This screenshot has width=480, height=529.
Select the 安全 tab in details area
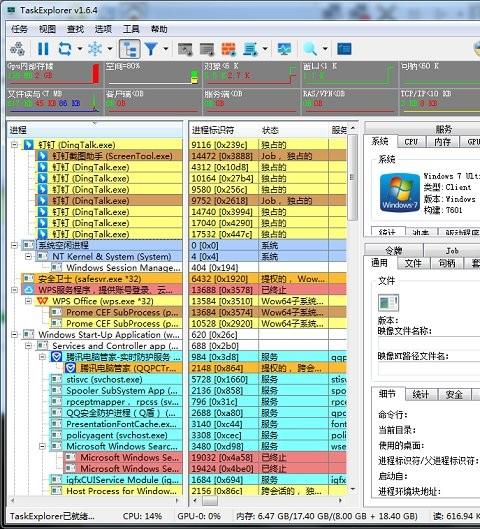(454, 394)
